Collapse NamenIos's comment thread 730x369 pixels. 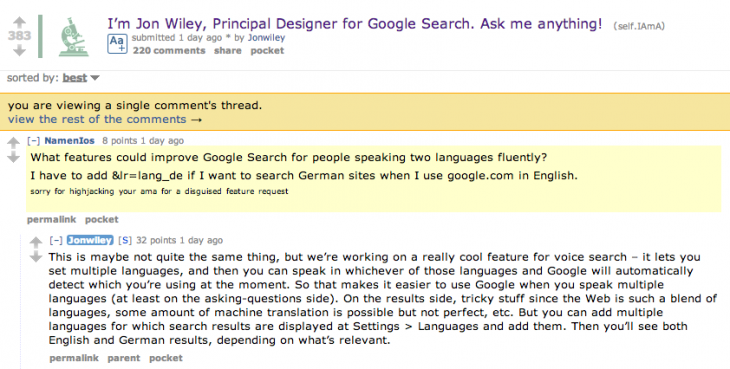click(34, 141)
